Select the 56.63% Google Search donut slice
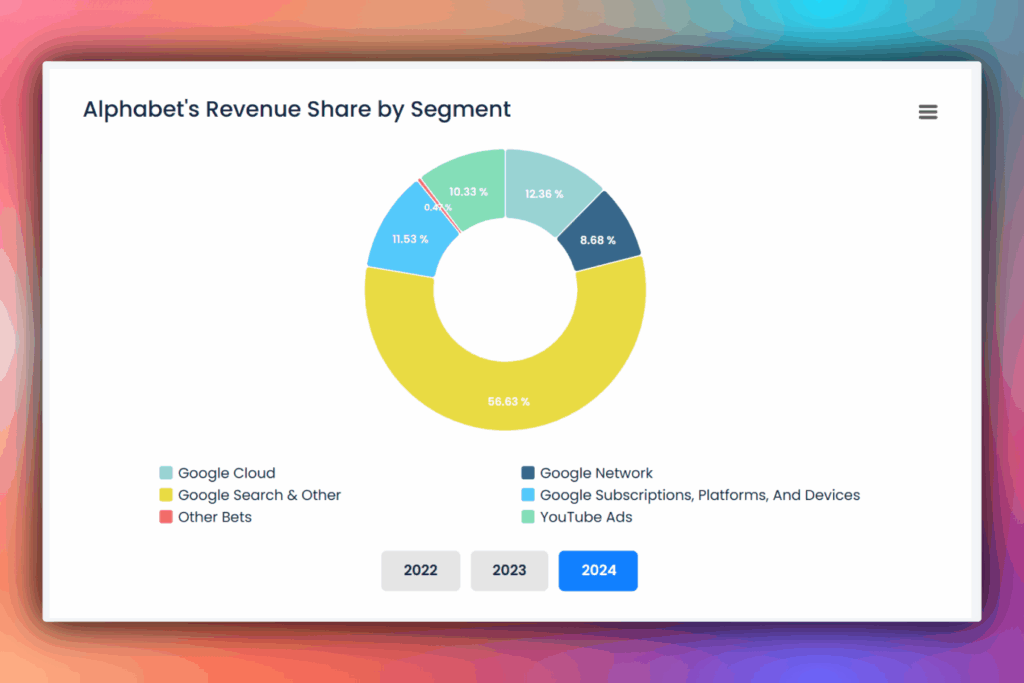This screenshot has height=683, width=1024. (x=508, y=400)
